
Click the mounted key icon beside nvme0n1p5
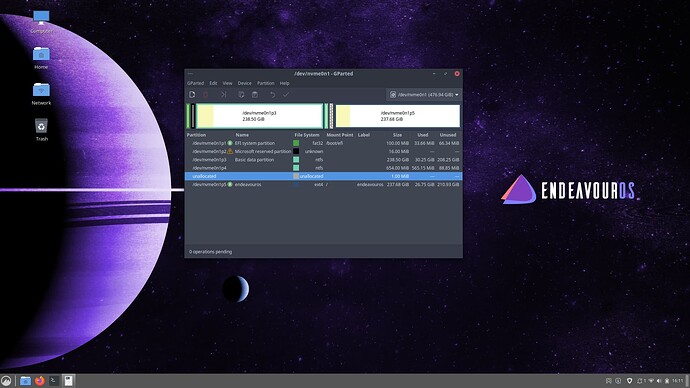click(x=230, y=184)
